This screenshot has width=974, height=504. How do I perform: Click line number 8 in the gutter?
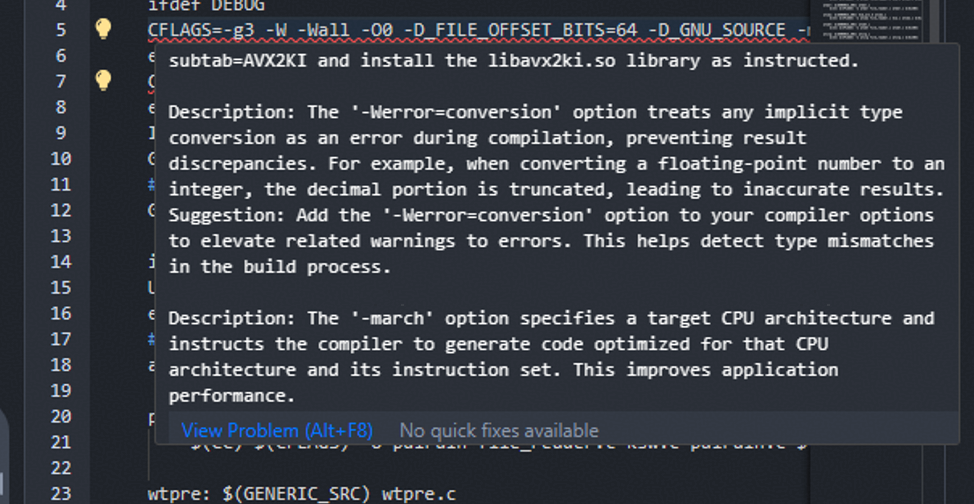coord(60,107)
